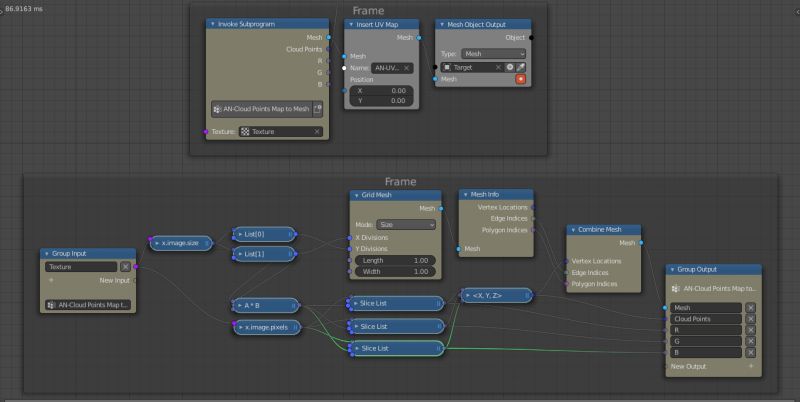Adjust Position X value 0.00

tap(382, 91)
